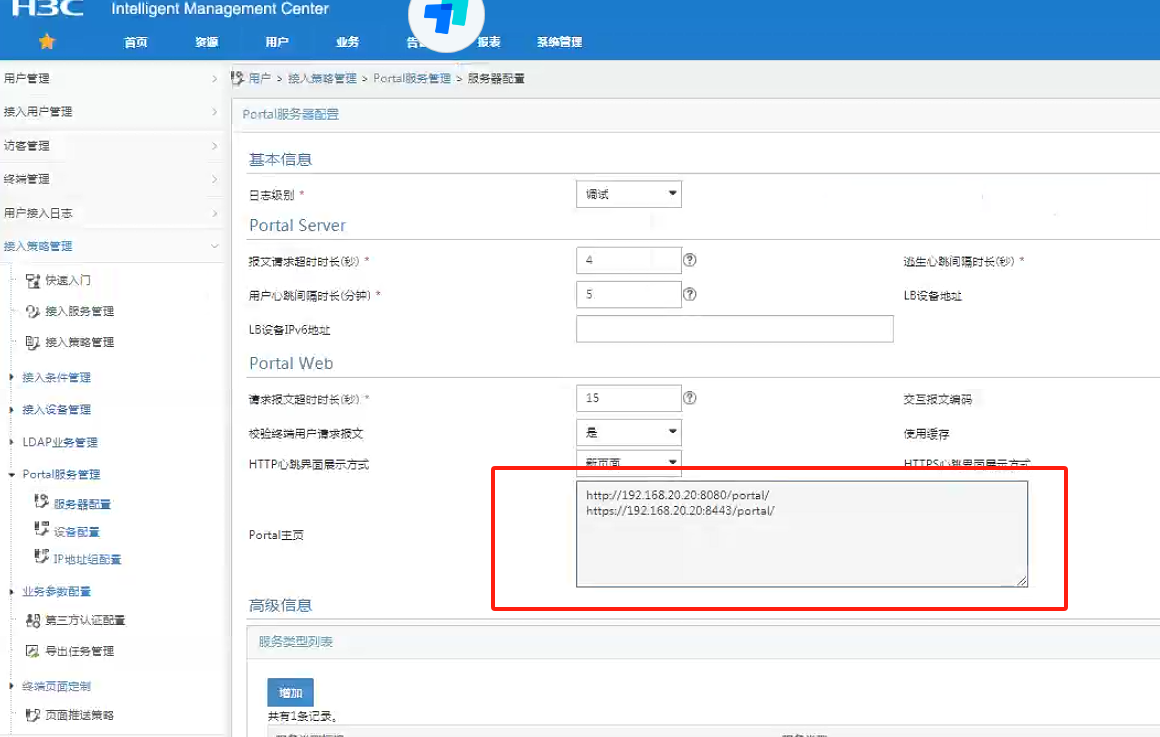Viewport: 1160px width, 737px height.
Task: Grab the Portal主页 textarea resize handle
Action: 1022,581
